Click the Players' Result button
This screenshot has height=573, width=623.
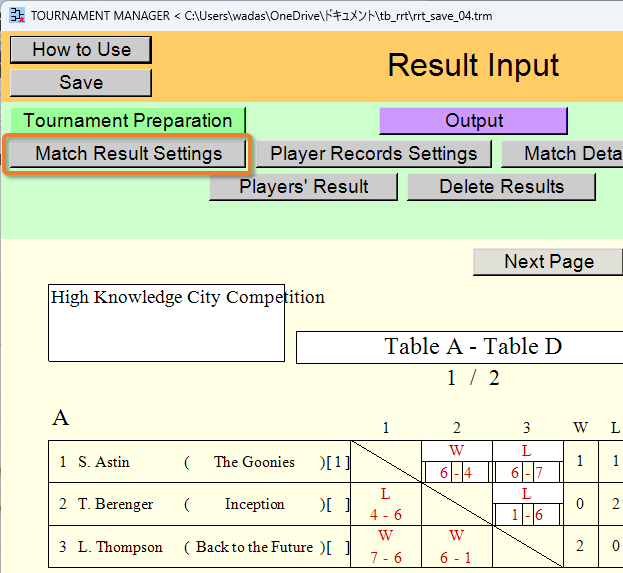pos(304,187)
